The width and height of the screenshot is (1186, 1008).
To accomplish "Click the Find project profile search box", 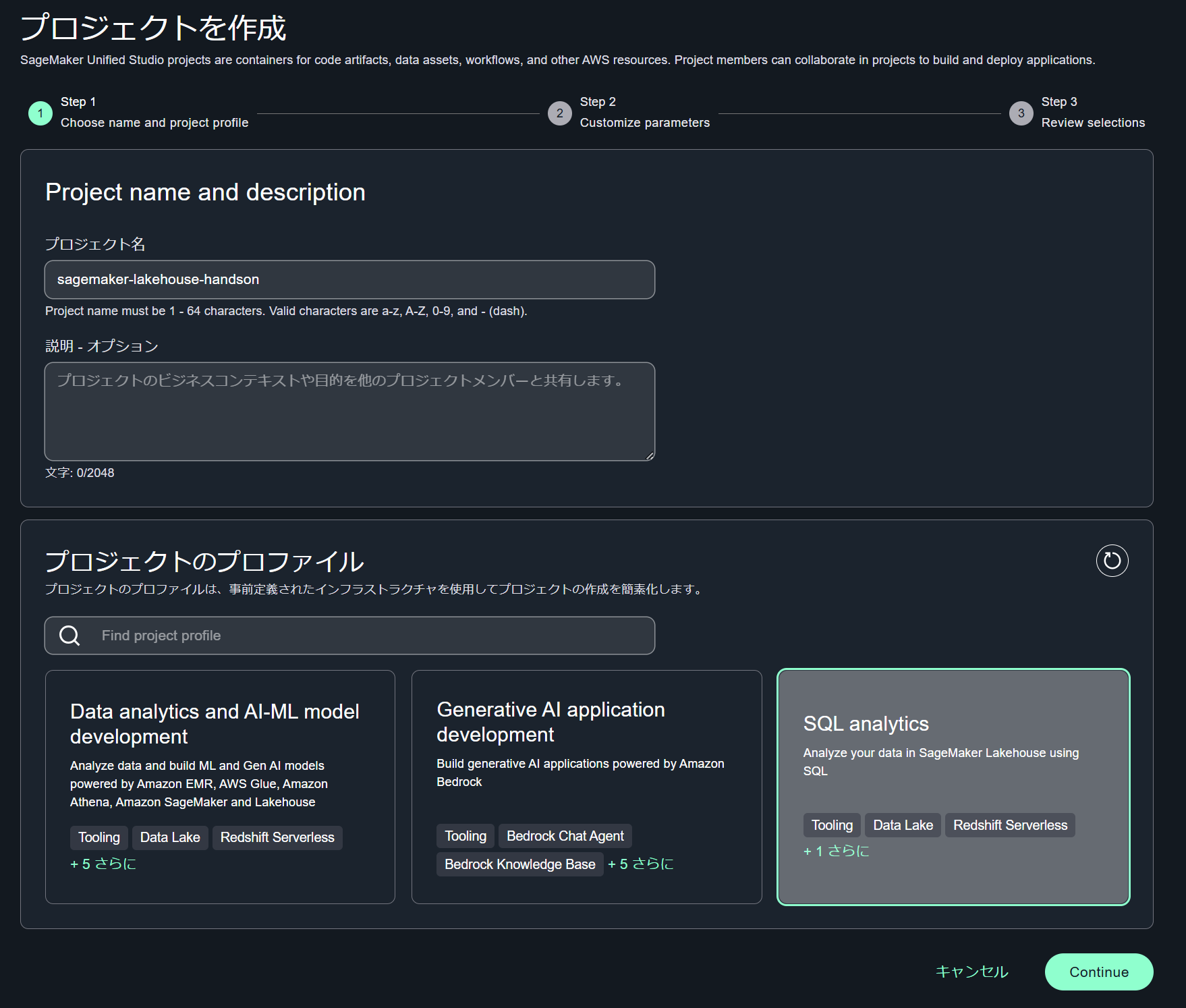I will click(349, 636).
